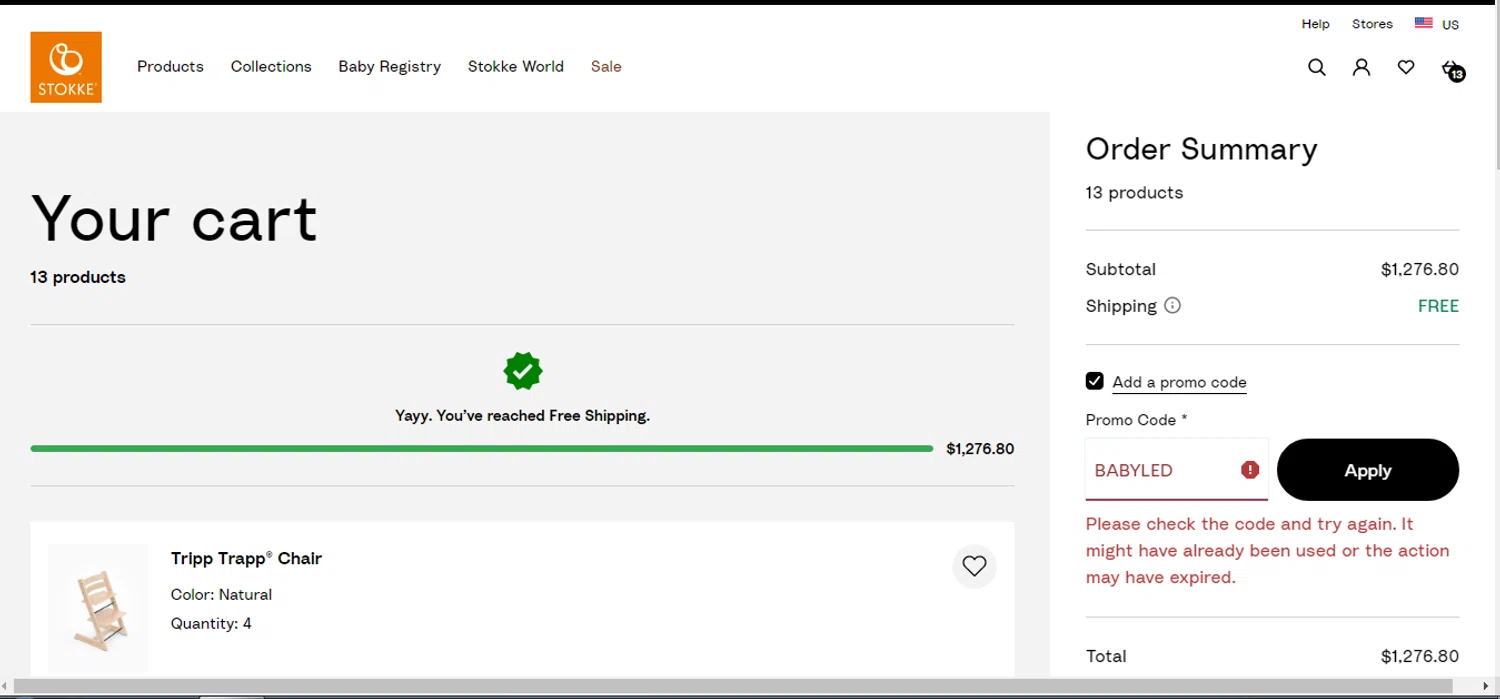
Task: Open the Stokke logo homepage
Action: tap(66, 67)
